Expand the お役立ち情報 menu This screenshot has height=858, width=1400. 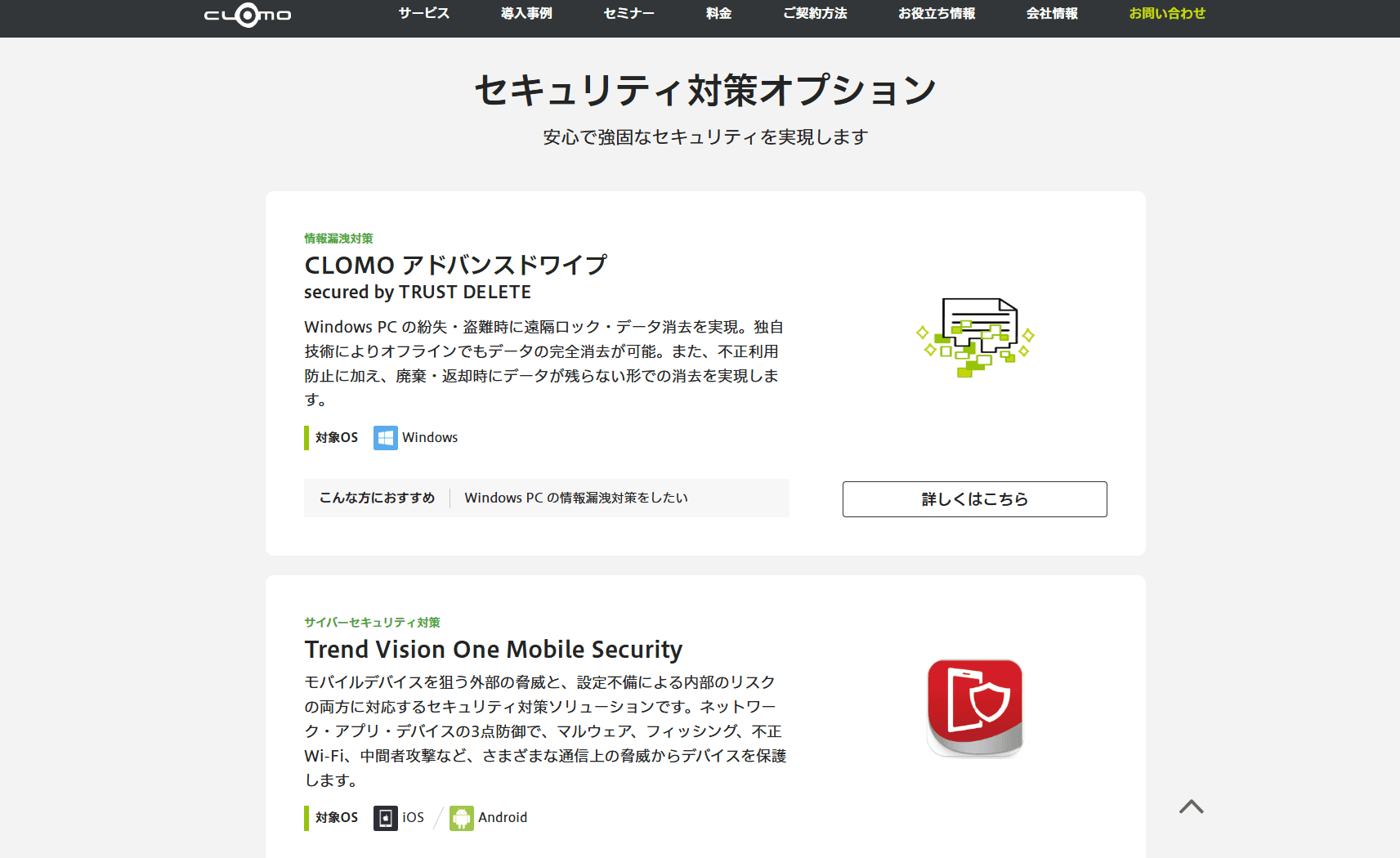937,14
